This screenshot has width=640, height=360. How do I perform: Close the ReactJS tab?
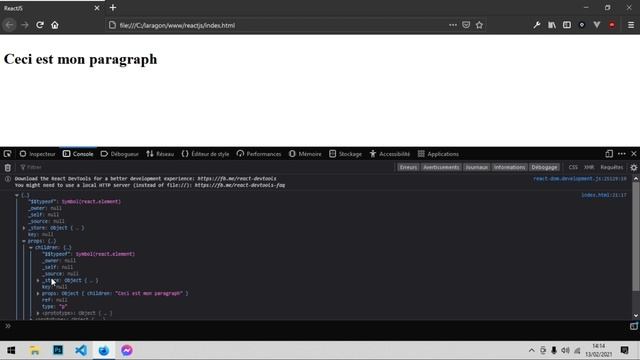(x=97, y=8)
